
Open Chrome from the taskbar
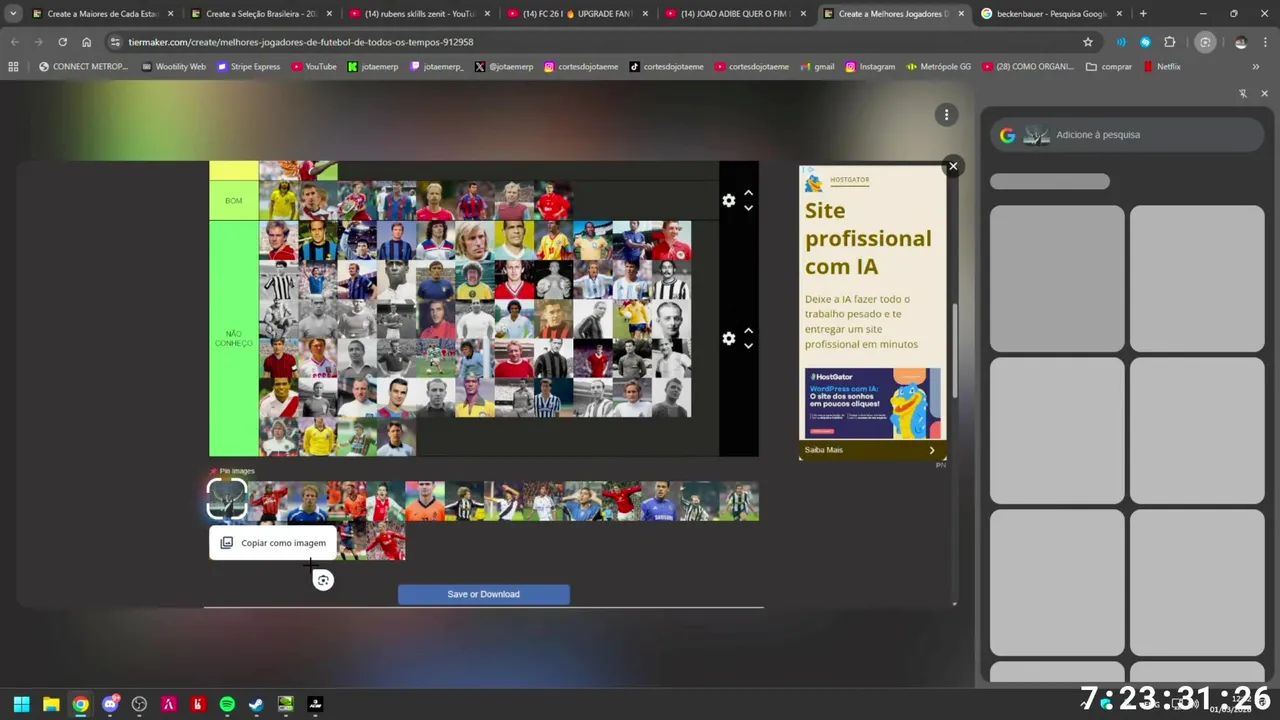point(80,704)
